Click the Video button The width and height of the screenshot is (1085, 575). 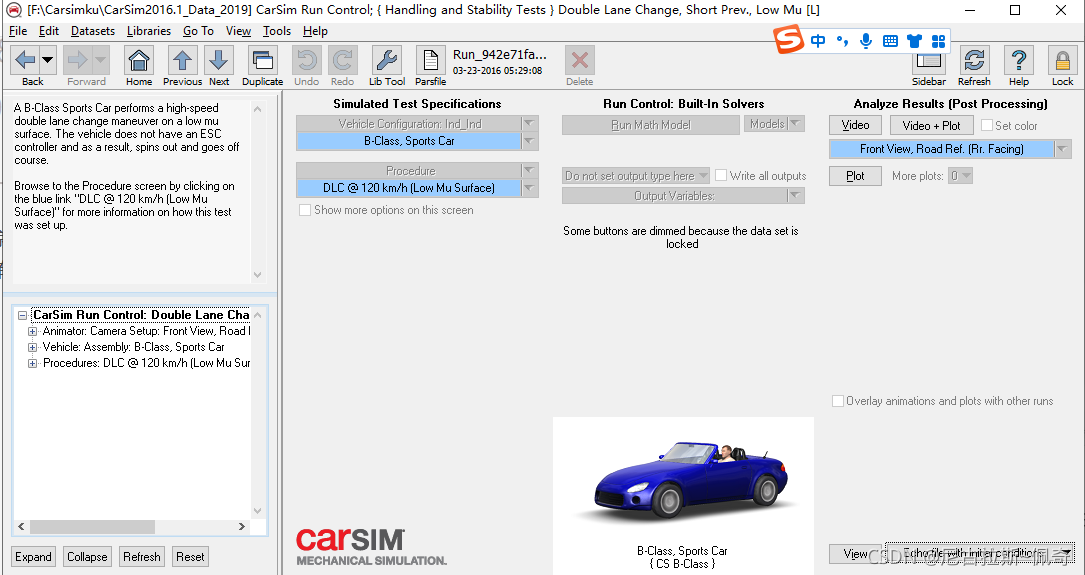(x=855, y=125)
